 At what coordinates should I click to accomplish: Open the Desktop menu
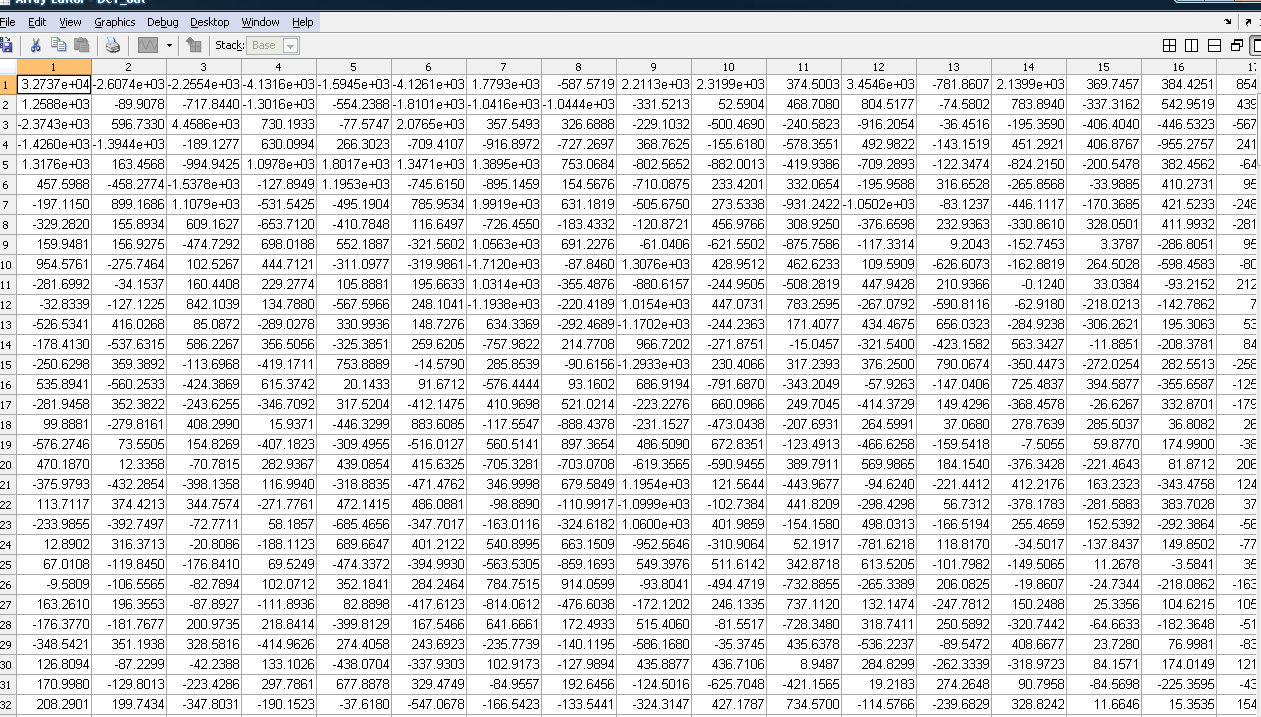[209, 21]
